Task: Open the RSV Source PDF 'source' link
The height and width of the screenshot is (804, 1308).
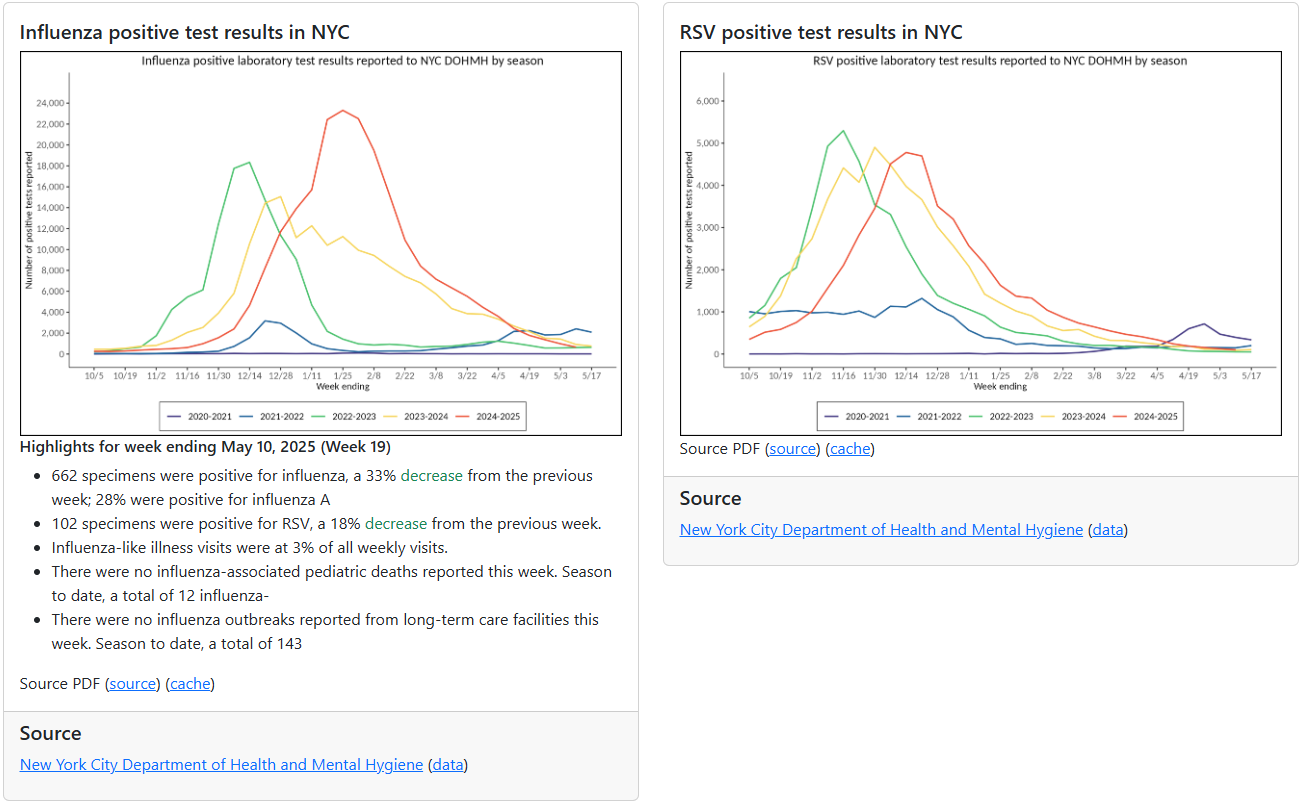Action: 792,449
